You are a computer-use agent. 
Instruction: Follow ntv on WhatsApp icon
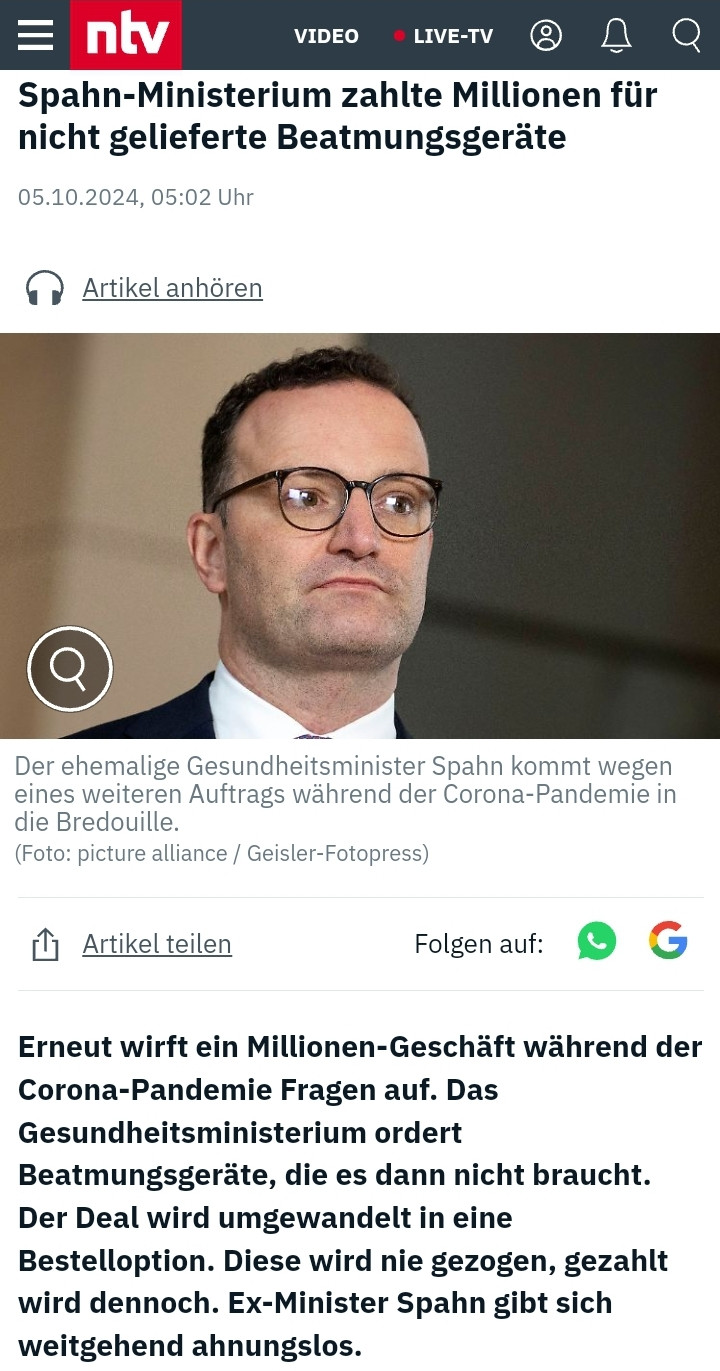[597, 941]
